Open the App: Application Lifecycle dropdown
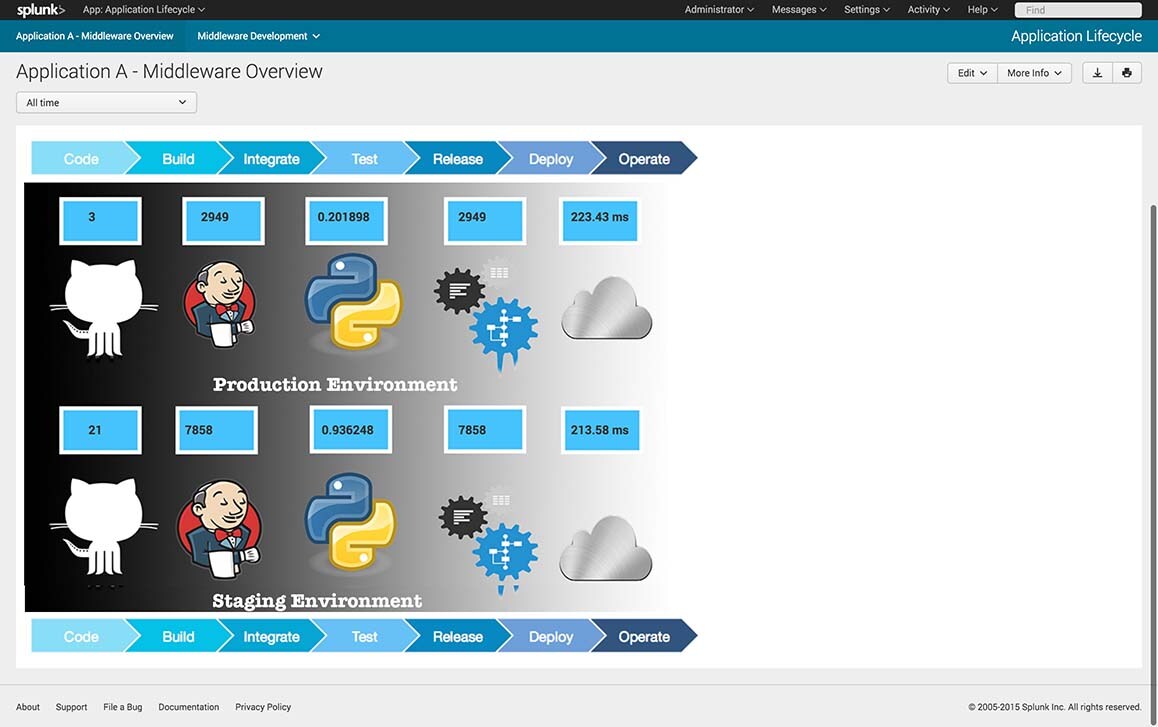The width and height of the screenshot is (1158, 727). pyautogui.click(x=144, y=10)
